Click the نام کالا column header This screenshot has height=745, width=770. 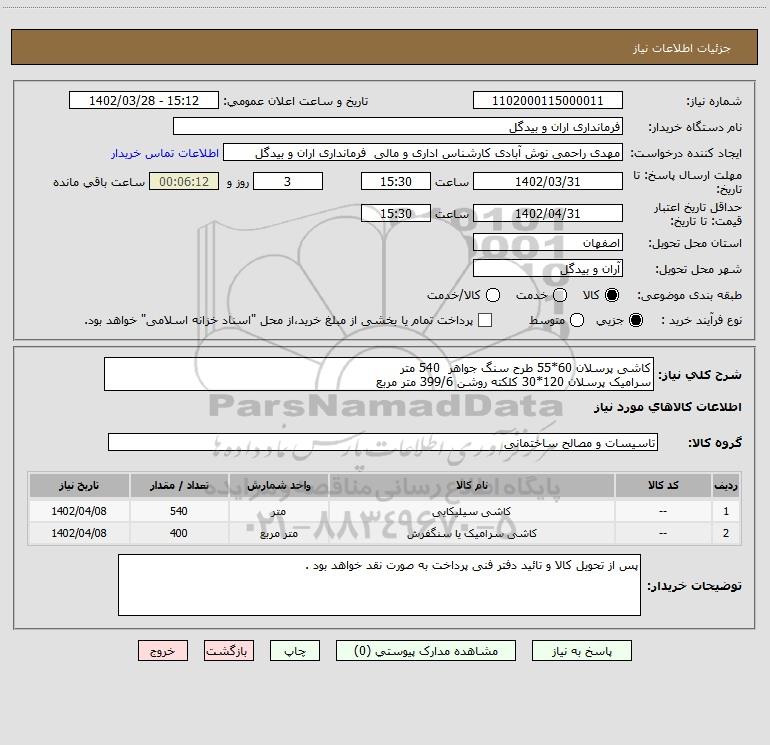point(471,486)
